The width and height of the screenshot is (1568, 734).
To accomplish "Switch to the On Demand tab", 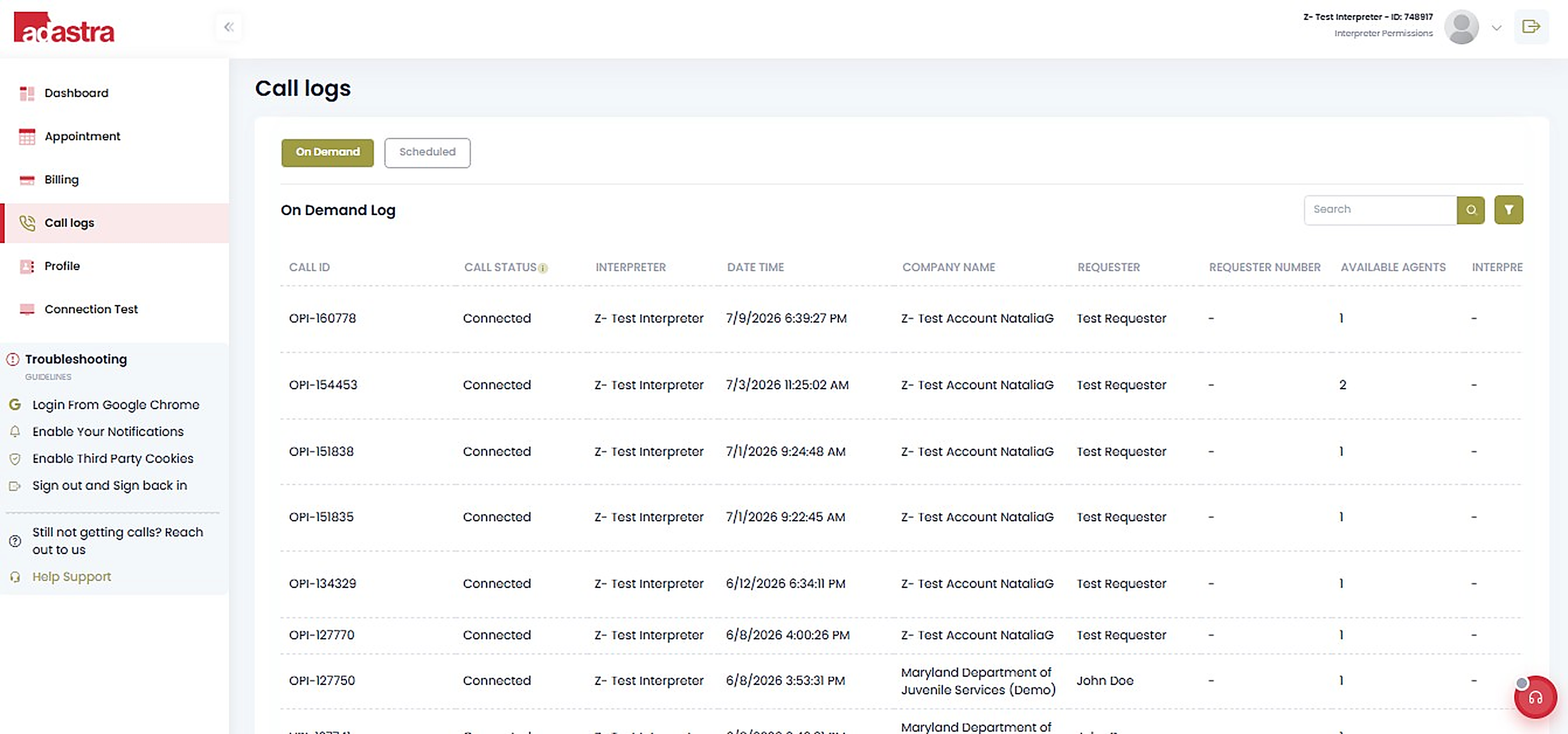I will coord(328,153).
